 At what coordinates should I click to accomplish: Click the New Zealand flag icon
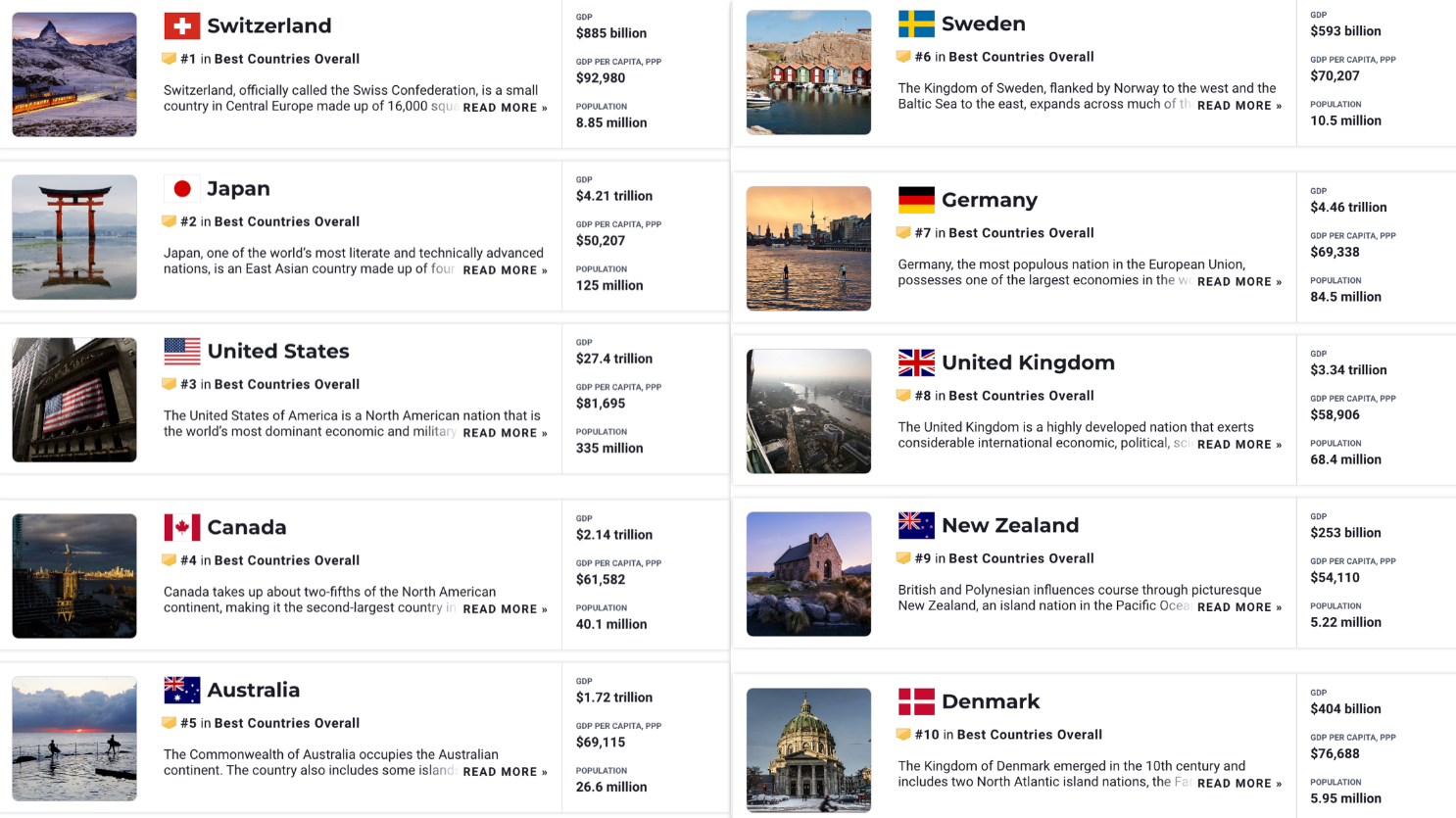916,526
